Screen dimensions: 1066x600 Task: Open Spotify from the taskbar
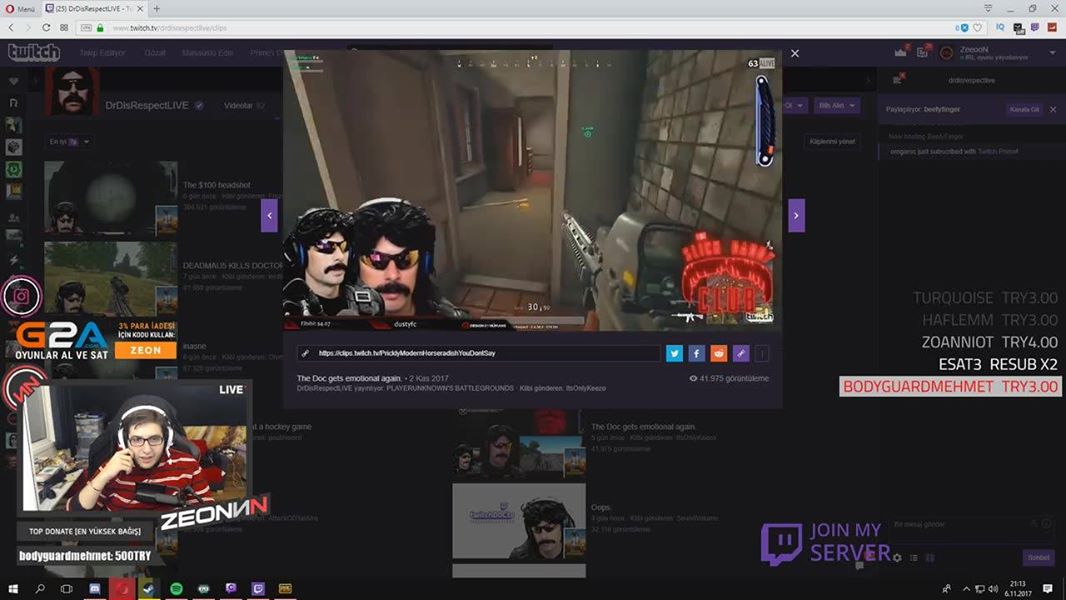point(176,588)
